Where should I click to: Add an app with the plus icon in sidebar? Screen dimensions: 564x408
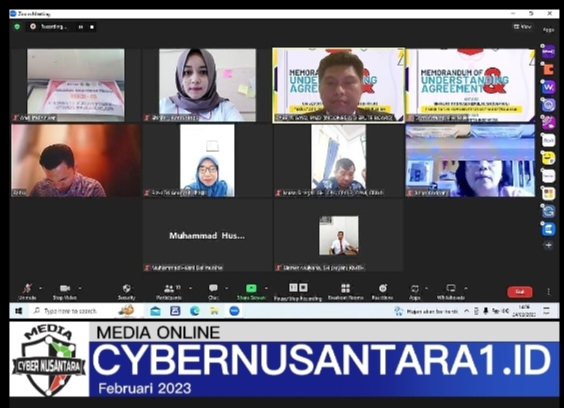[549, 245]
